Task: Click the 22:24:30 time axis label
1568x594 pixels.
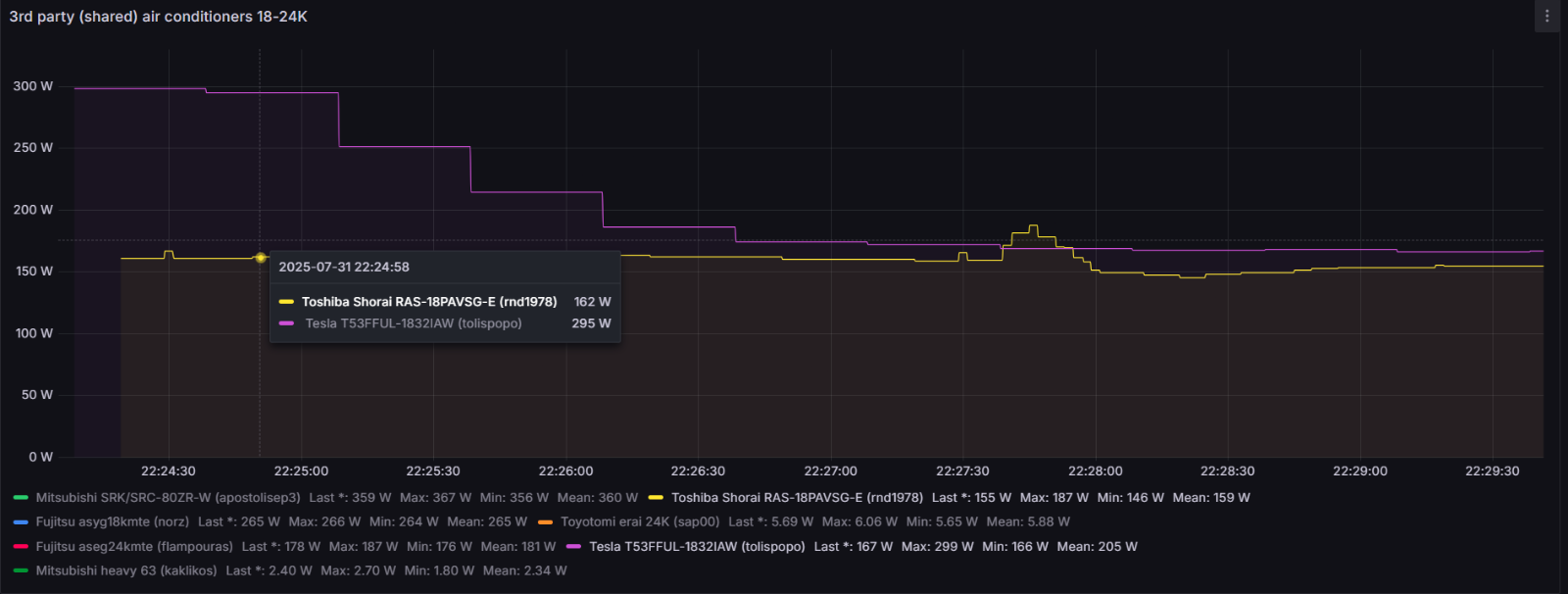Action: pos(169,471)
